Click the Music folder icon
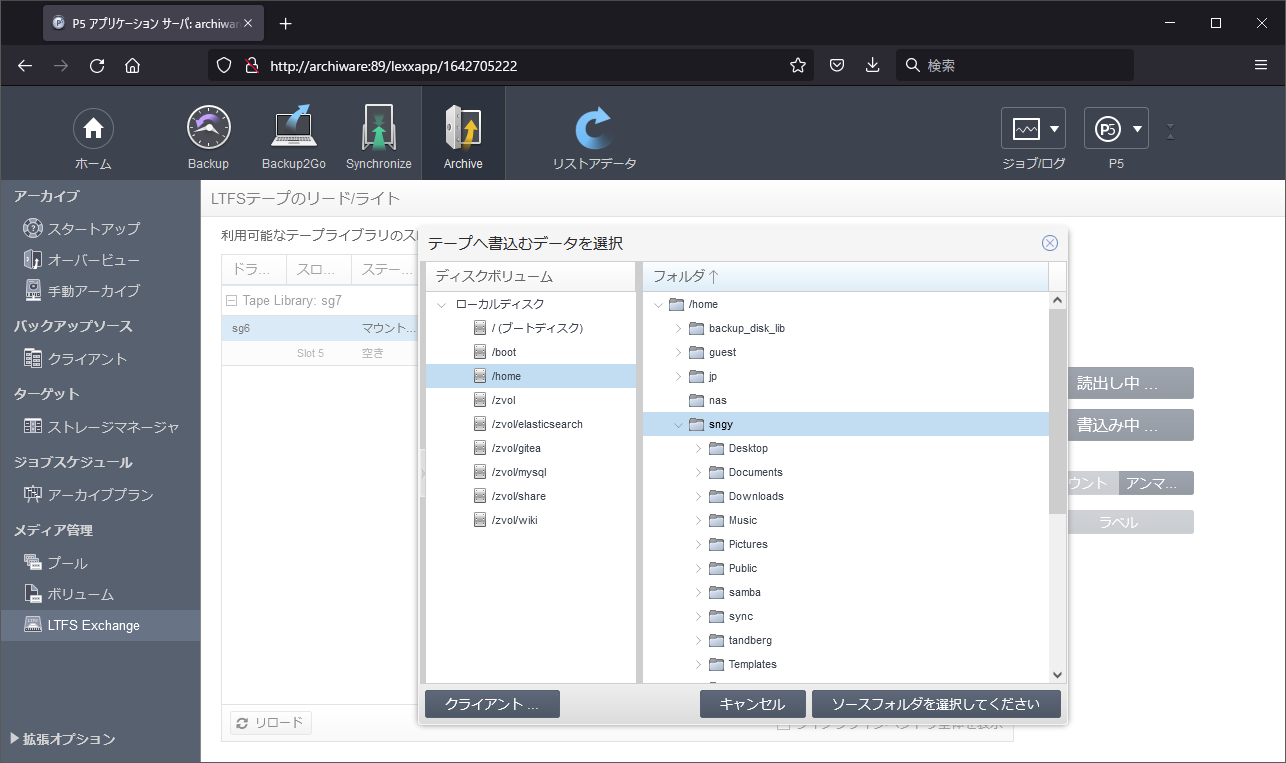The height and width of the screenshot is (763, 1286). (716, 520)
